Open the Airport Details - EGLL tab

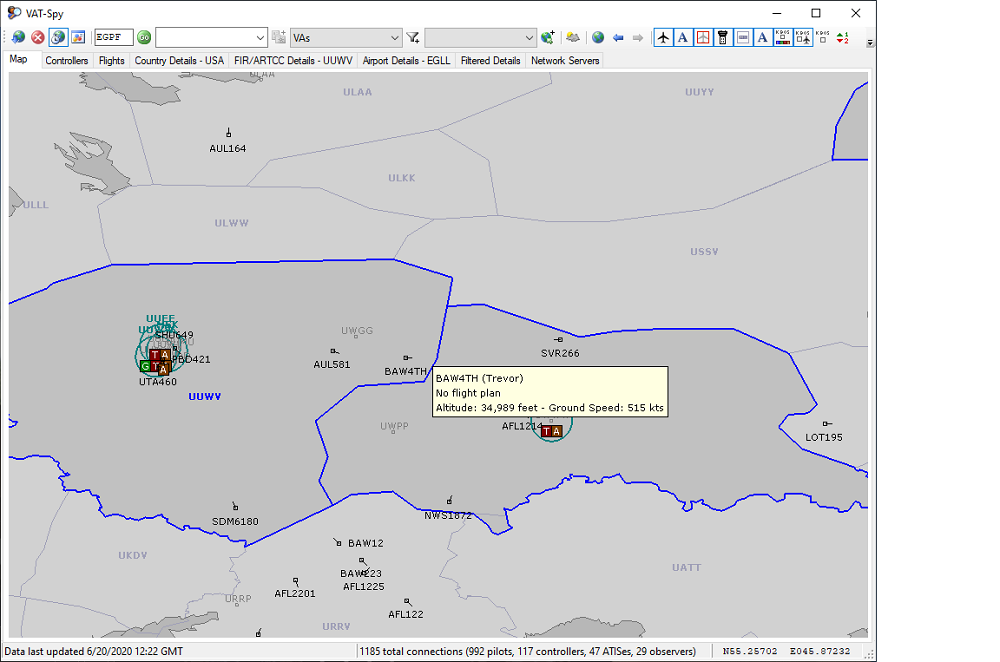(x=405, y=61)
